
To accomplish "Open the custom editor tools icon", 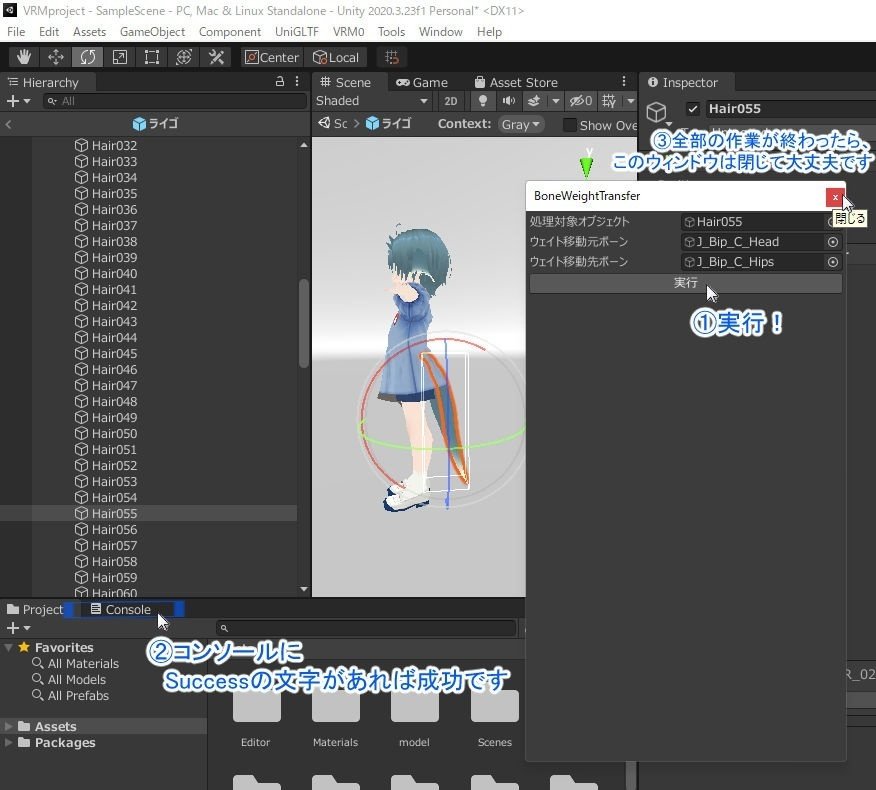I will (x=216, y=57).
